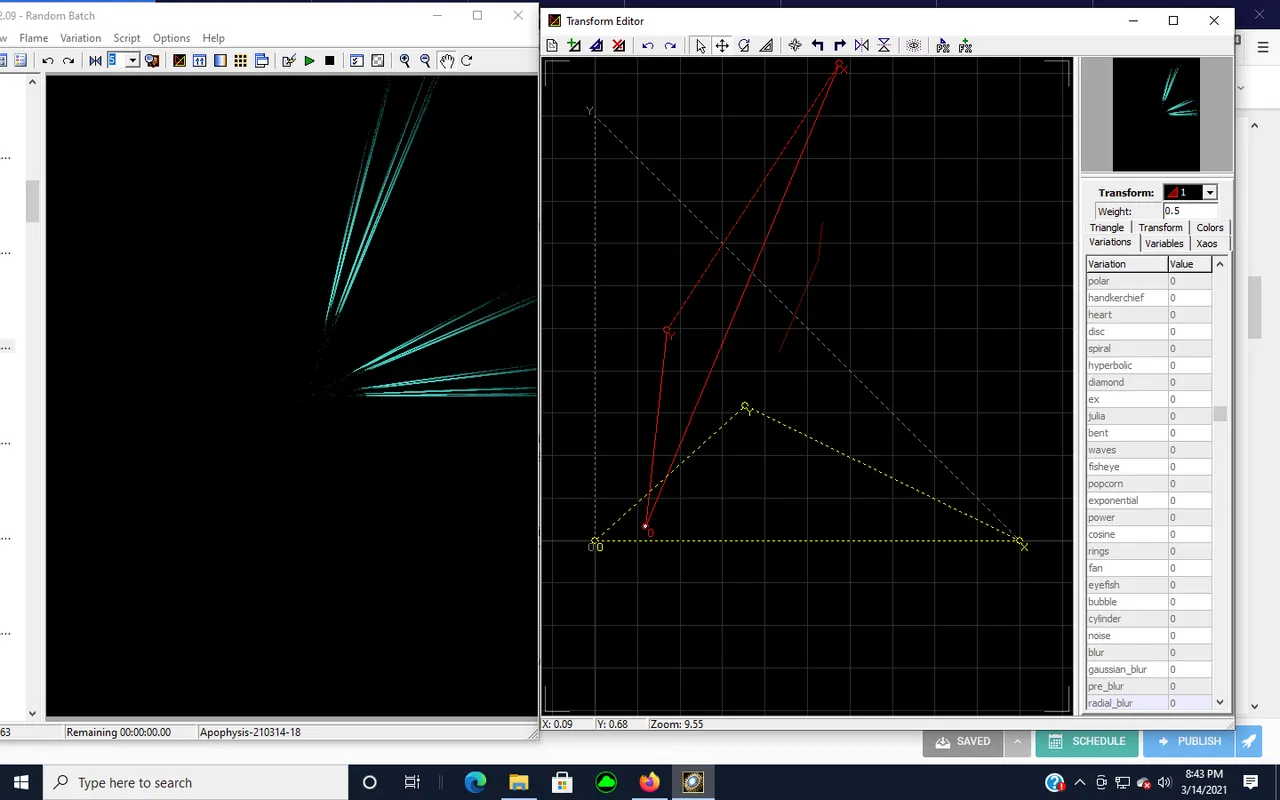This screenshot has height=800, width=1280.
Task: Duplicate the current transform
Action: click(596, 46)
